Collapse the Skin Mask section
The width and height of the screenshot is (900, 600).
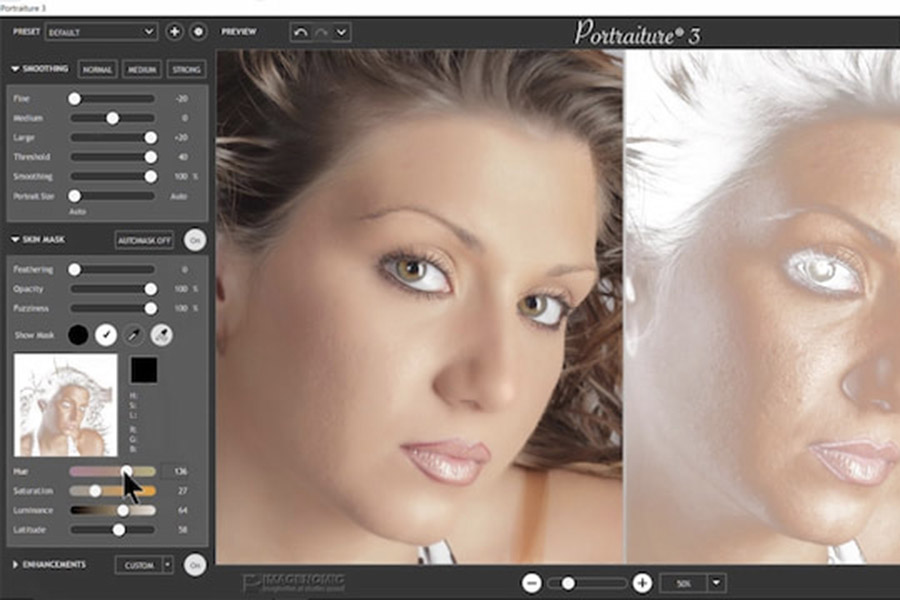[15, 239]
